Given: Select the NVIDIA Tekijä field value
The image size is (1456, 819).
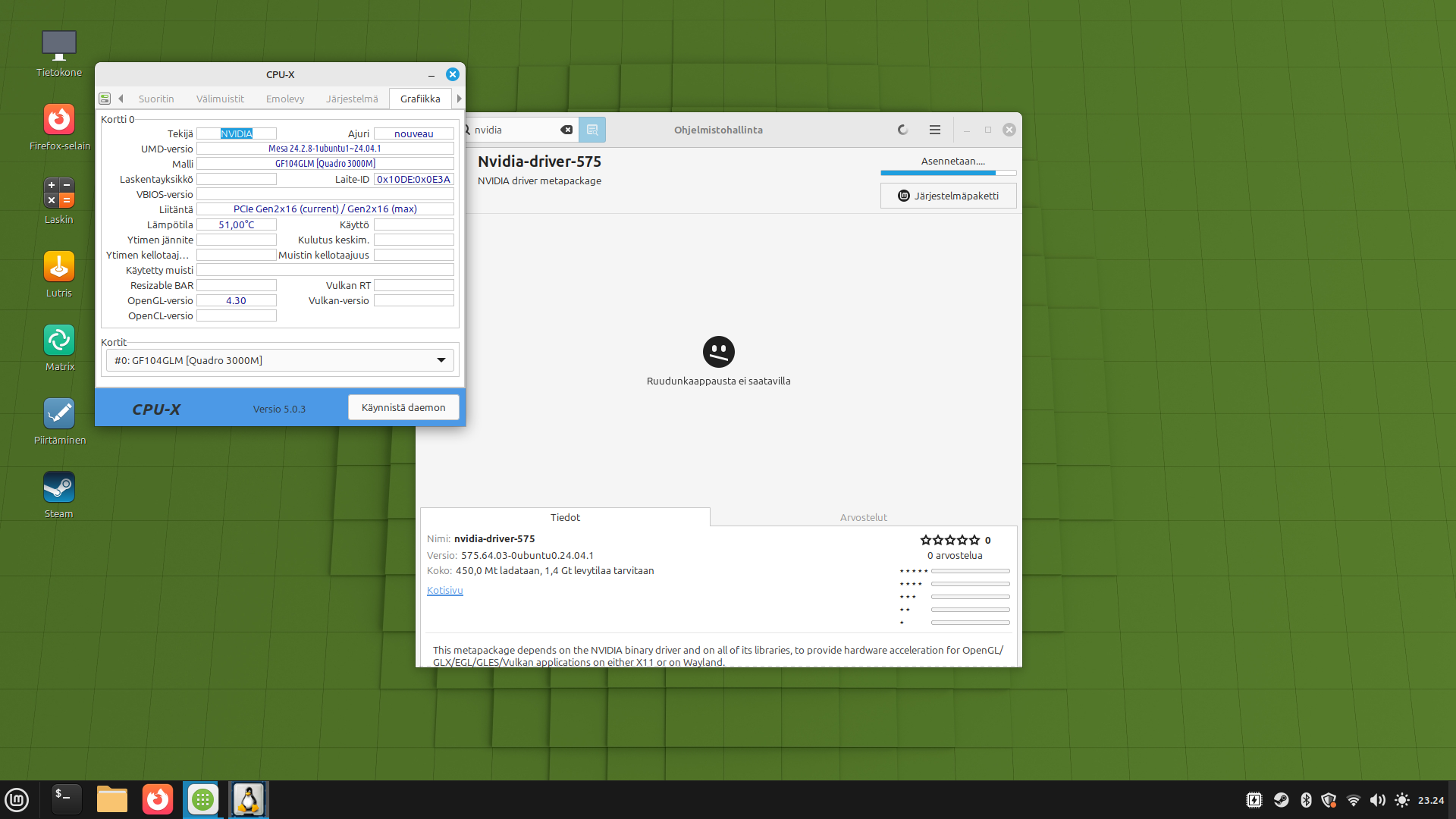Looking at the screenshot, I should (237, 133).
